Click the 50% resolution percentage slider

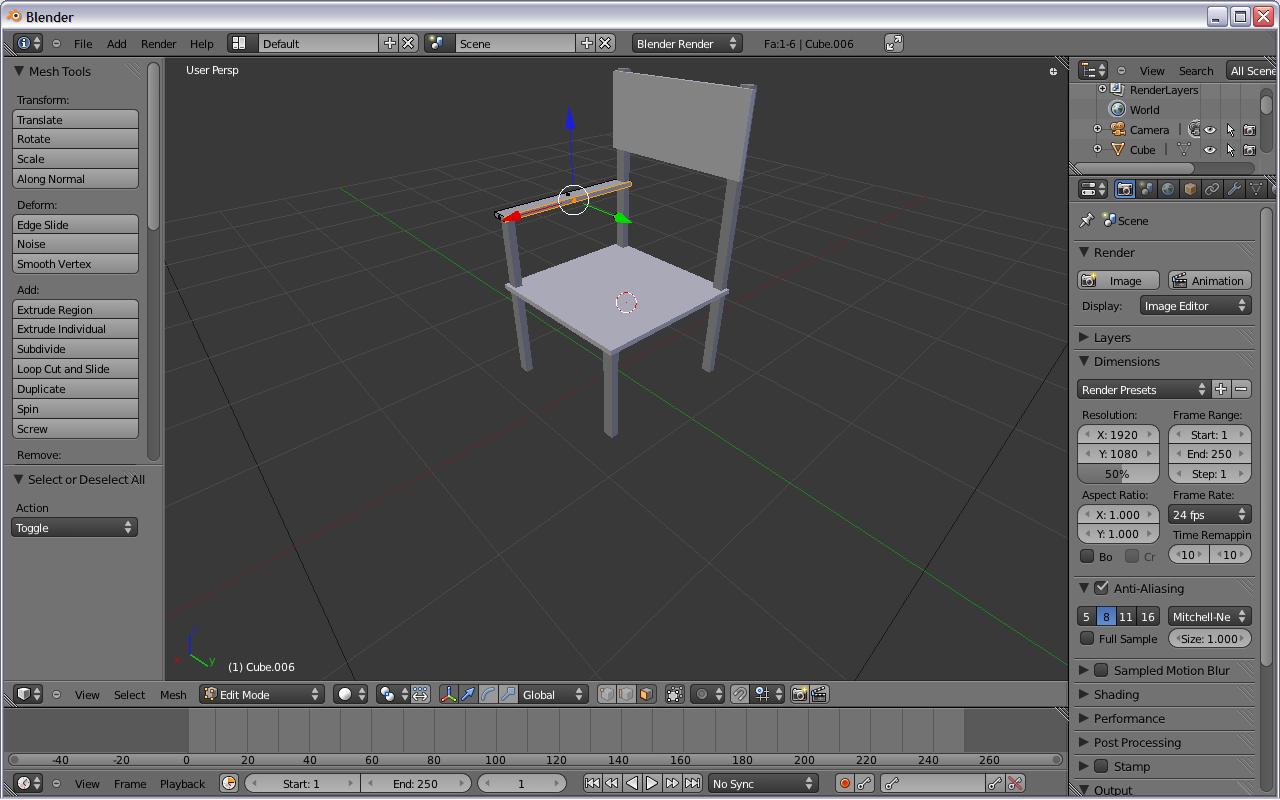click(x=1117, y=474)
